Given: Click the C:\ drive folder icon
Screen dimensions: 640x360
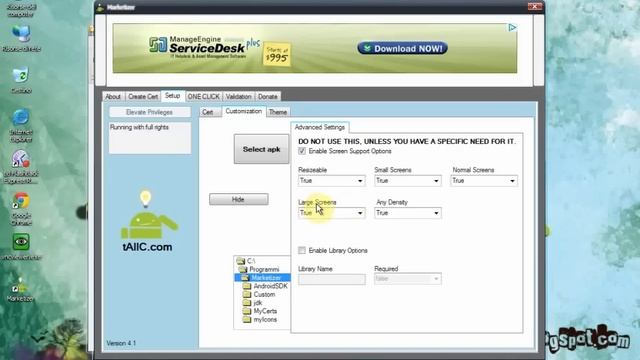Looking at the screenshot, I should [241, 261].
